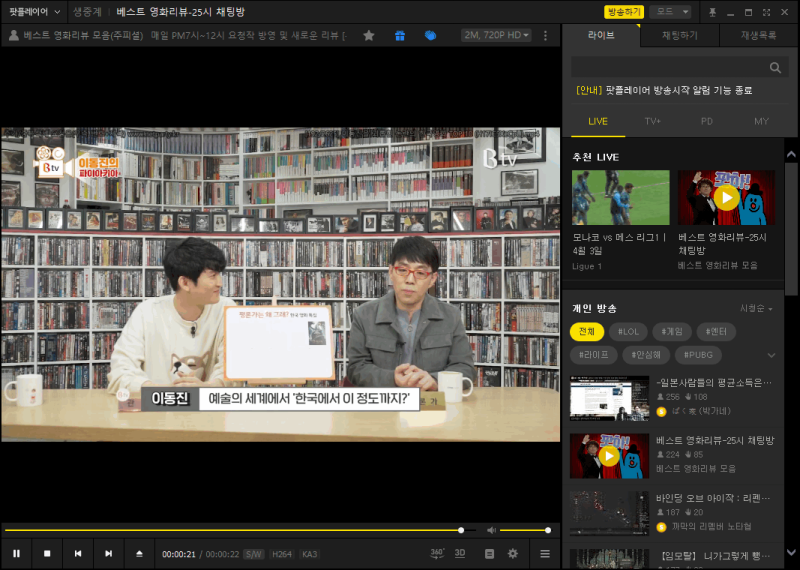Add broadcast to favorites with star icon
The width and height of the screenshot is (800, 570).
click(369, 35)
